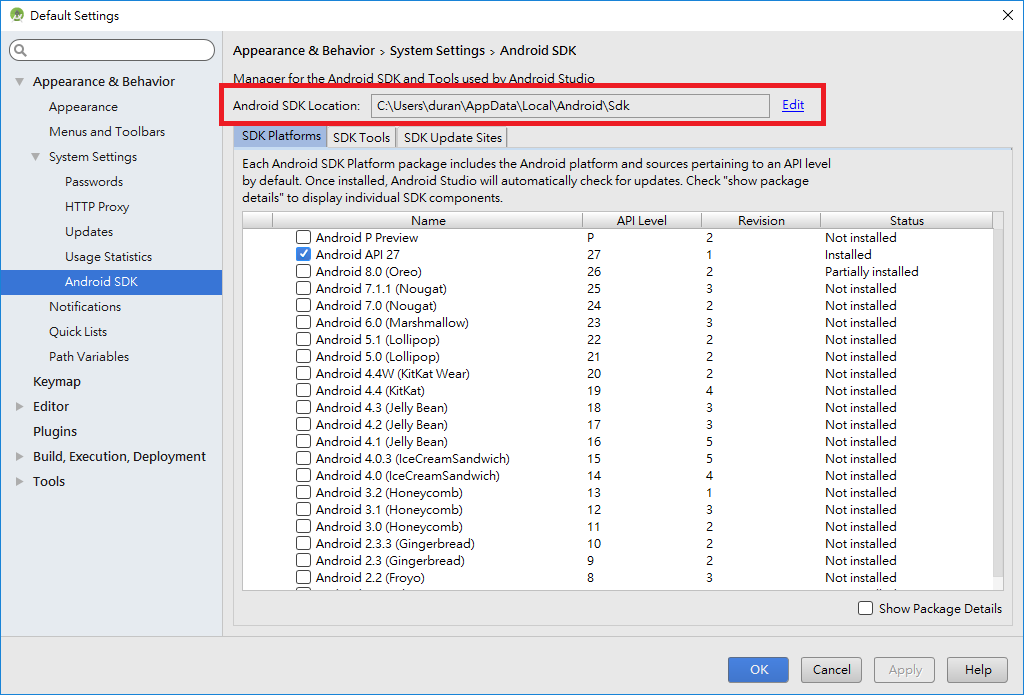This screenshot has height=695, width=1024.
Task: Check Android 8.0 (Oreo)
Action: tap(303, 271)
